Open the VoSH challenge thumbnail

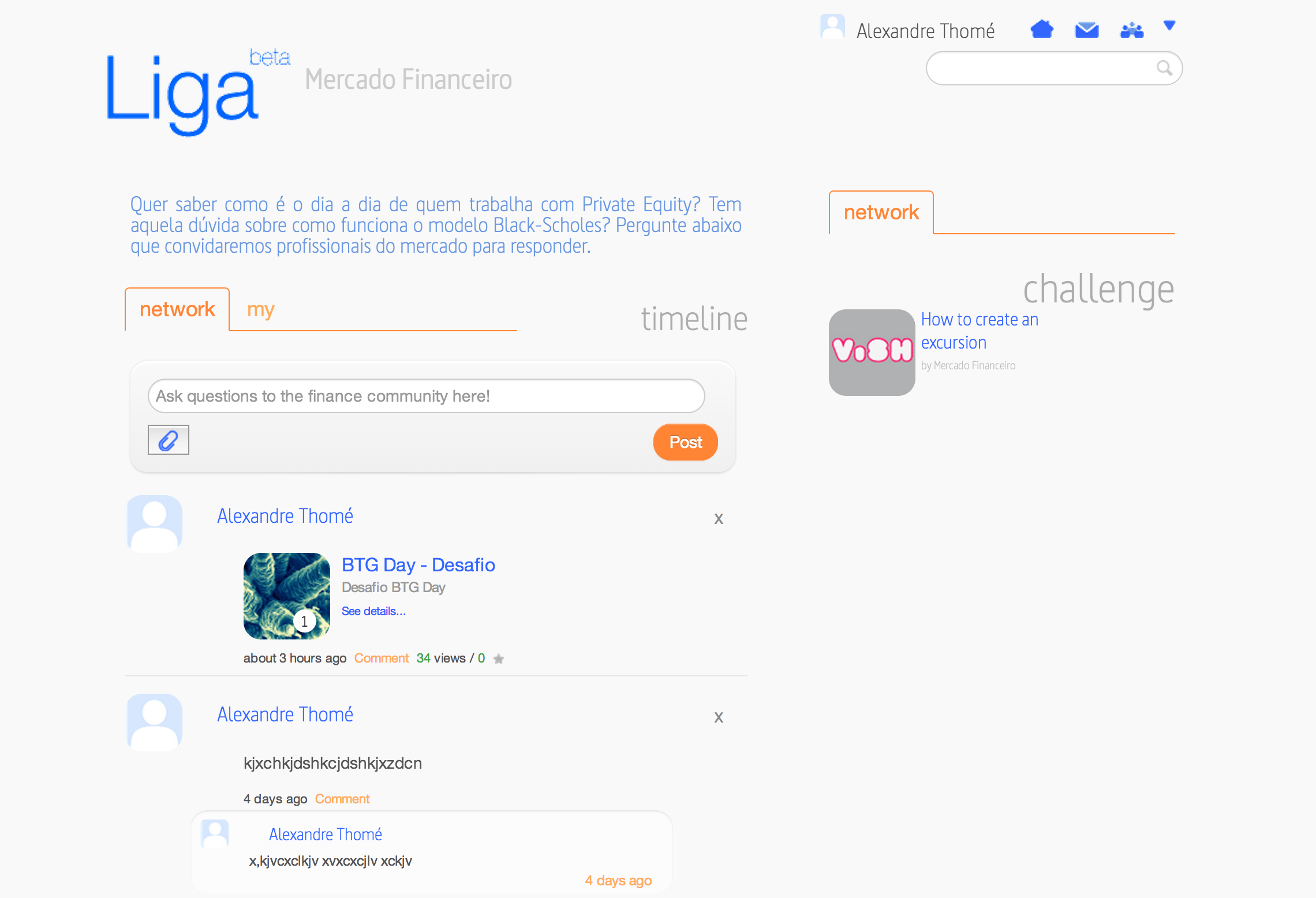tap(872, 353)
